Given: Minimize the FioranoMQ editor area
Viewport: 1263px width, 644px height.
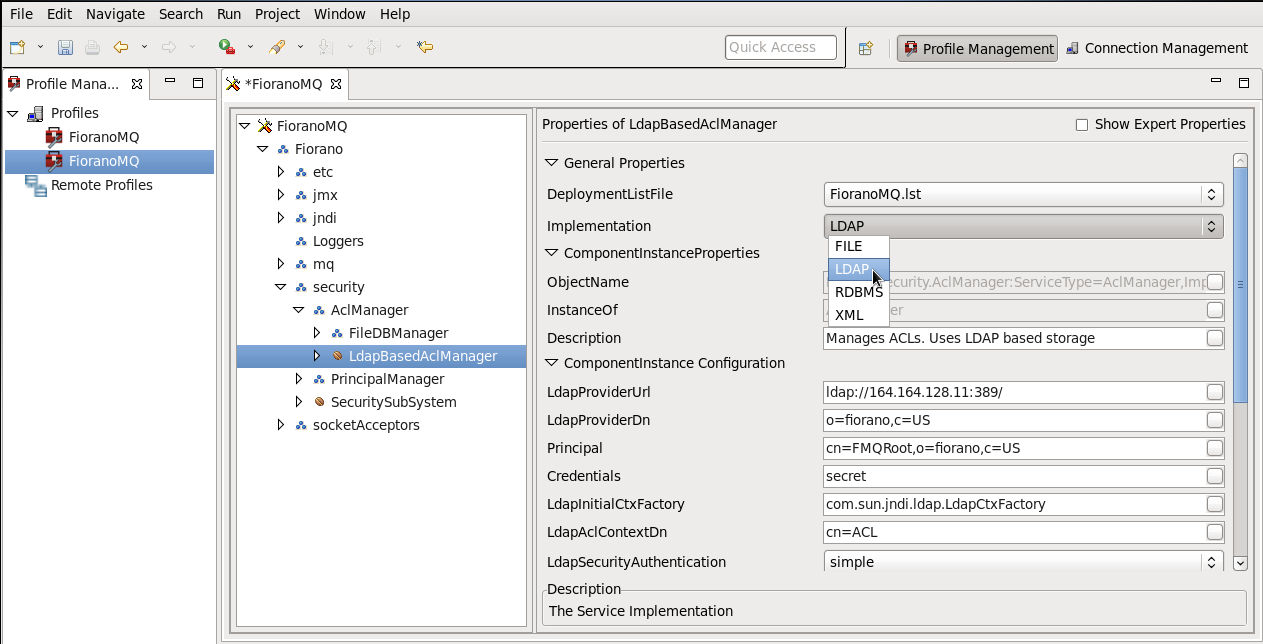Looking at the screenshot, I should coord(1216,81).
